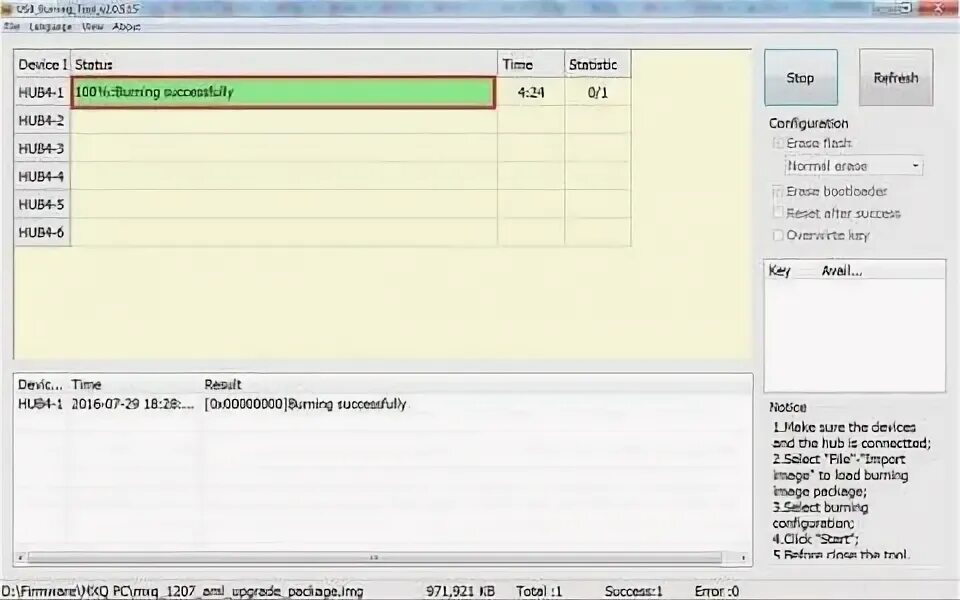Click the Device ID column header
This screenshot has height=600, width=960.
[x=42, y=64]
